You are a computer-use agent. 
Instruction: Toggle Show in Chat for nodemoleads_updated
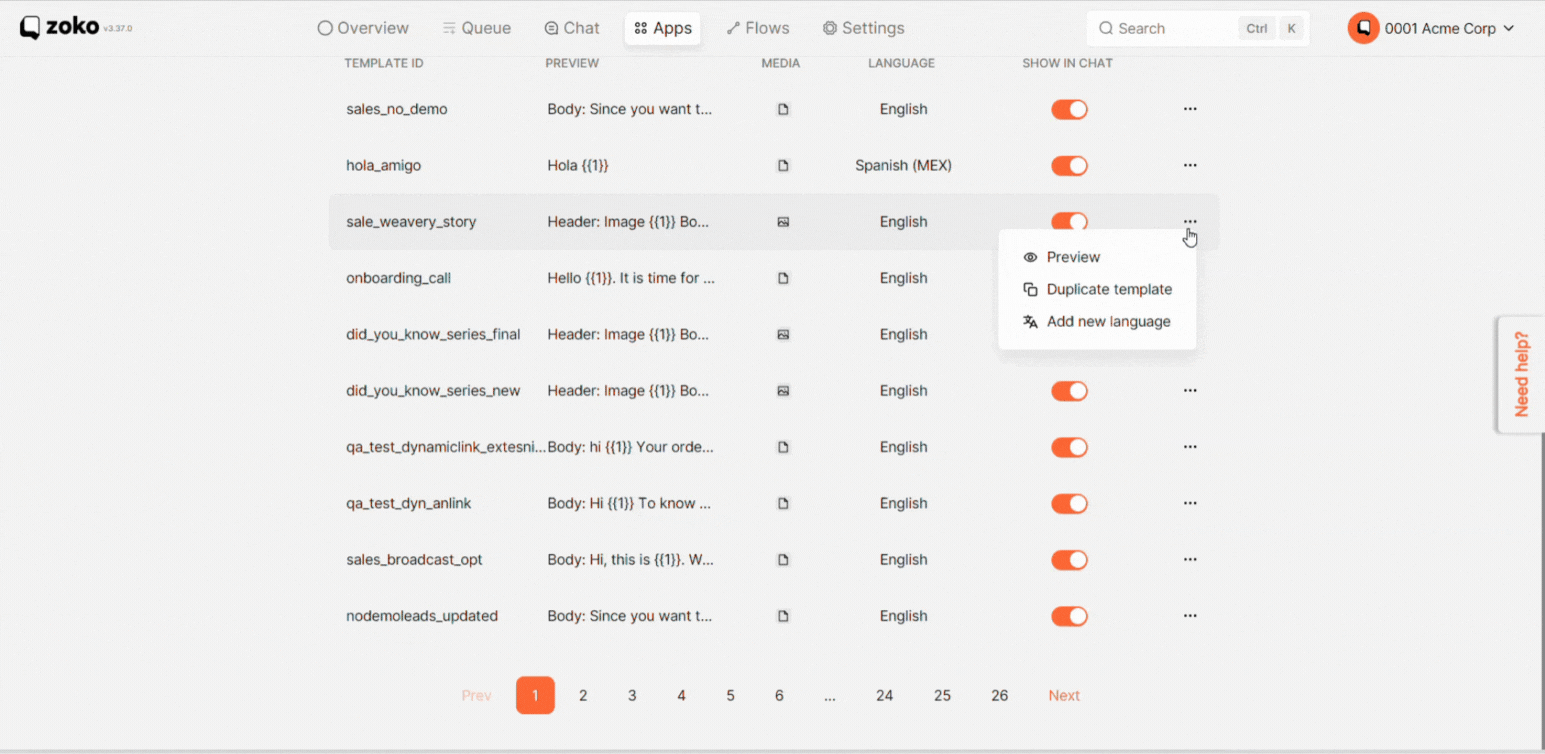pyautogui.click(x=1069, y=616)
